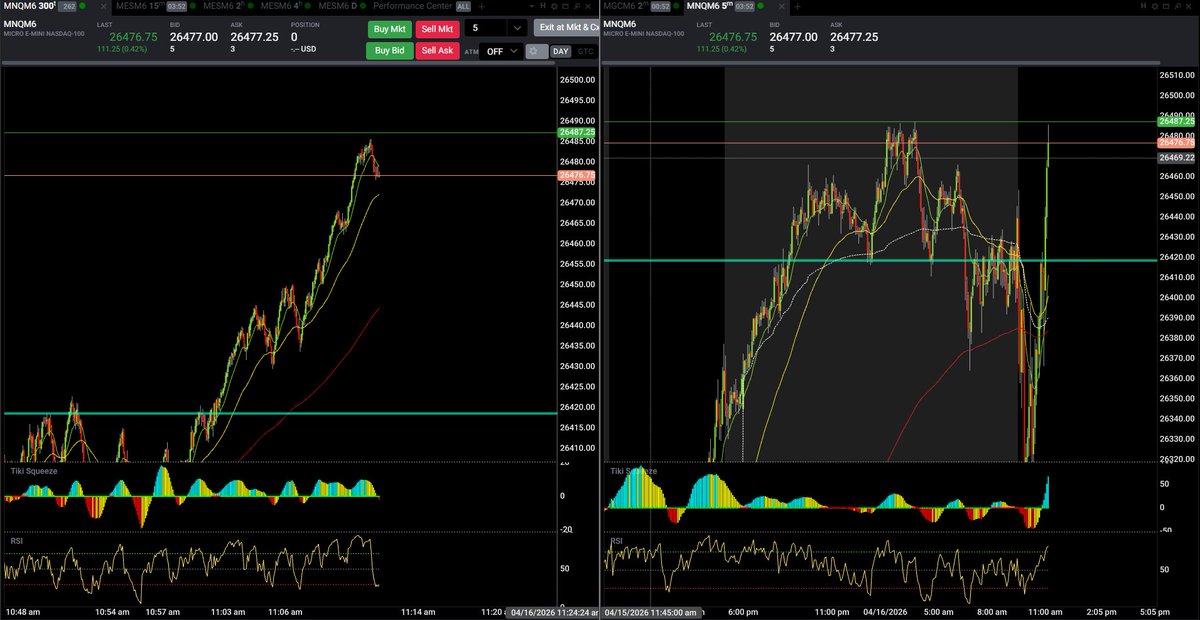This screenshot has width=1200, height=620.
Task: Click Exit at Mkt & Cxl button
Action: (566, 29)
